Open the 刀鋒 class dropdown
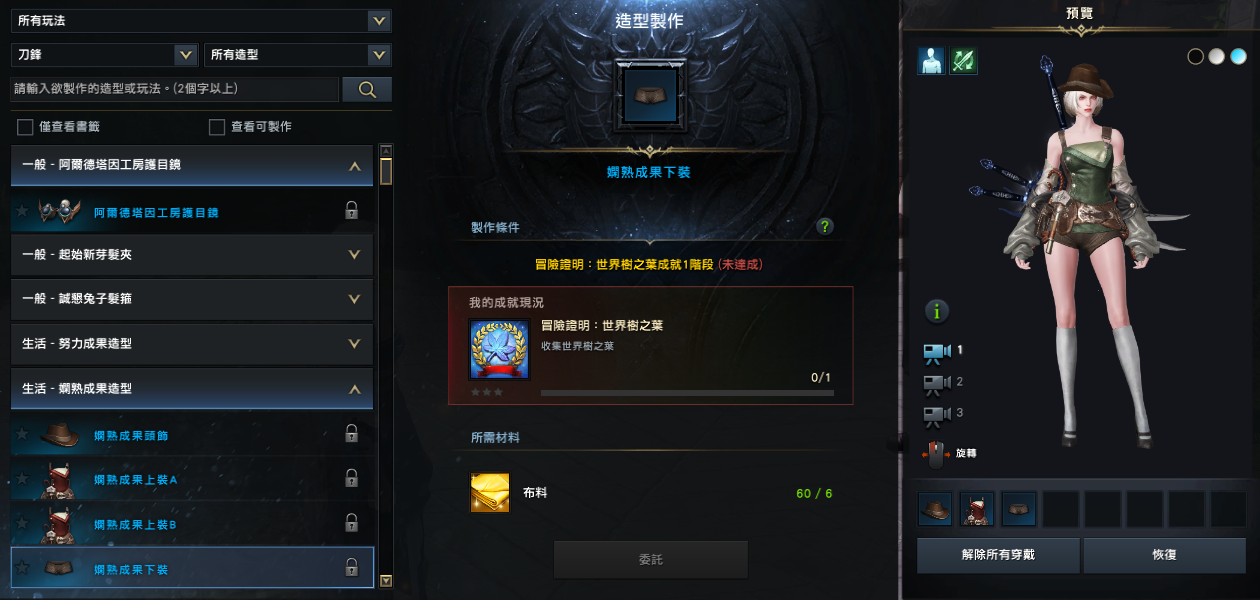The width and height of the screenshot is (1260, 600). (x=104, y=55)
